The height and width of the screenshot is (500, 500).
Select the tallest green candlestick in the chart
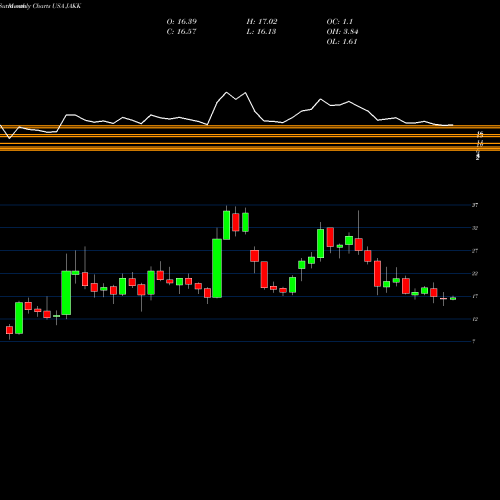tap(217, 268)
